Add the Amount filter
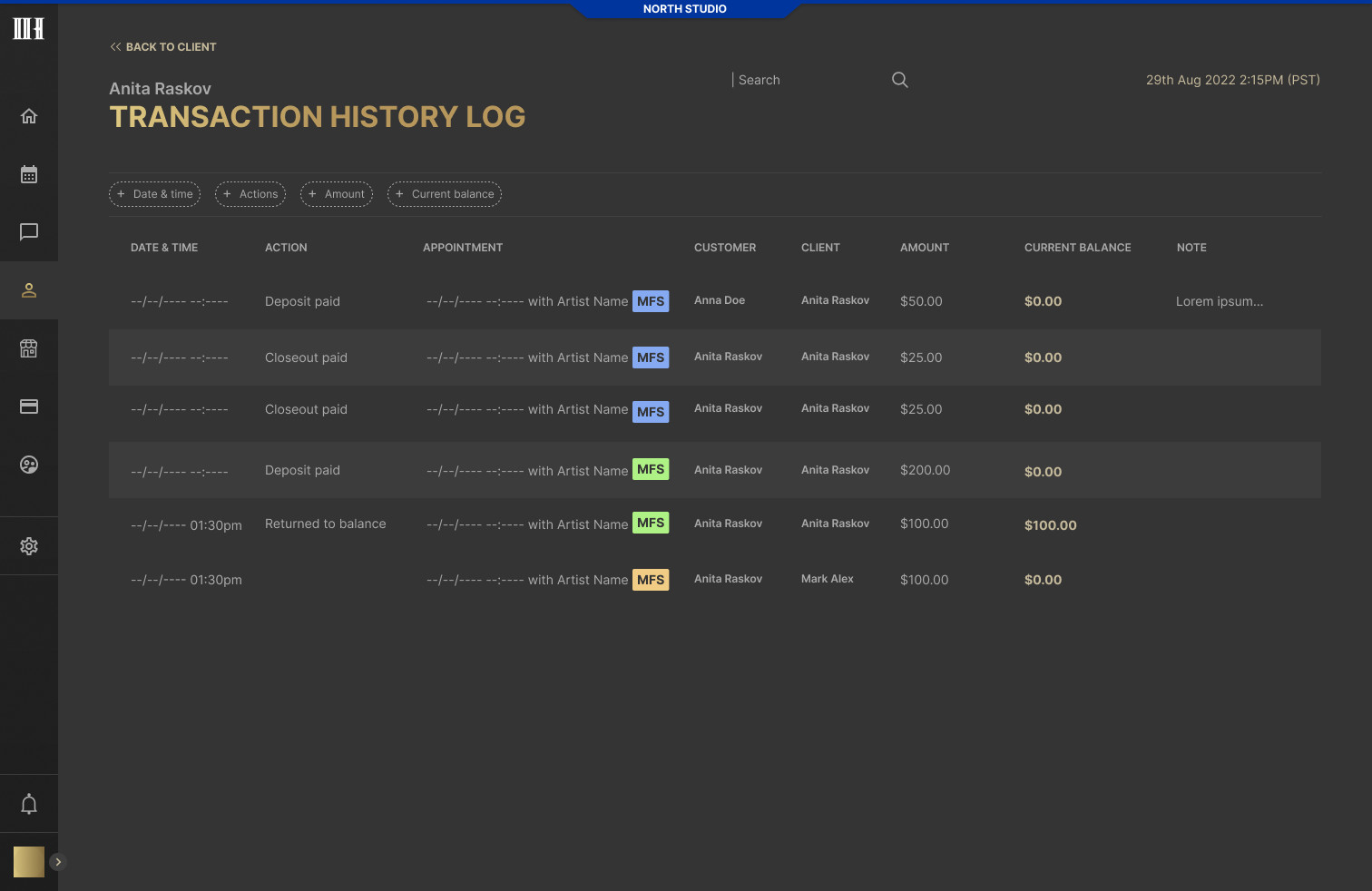 pyautogui.click(x=337, y=194)
